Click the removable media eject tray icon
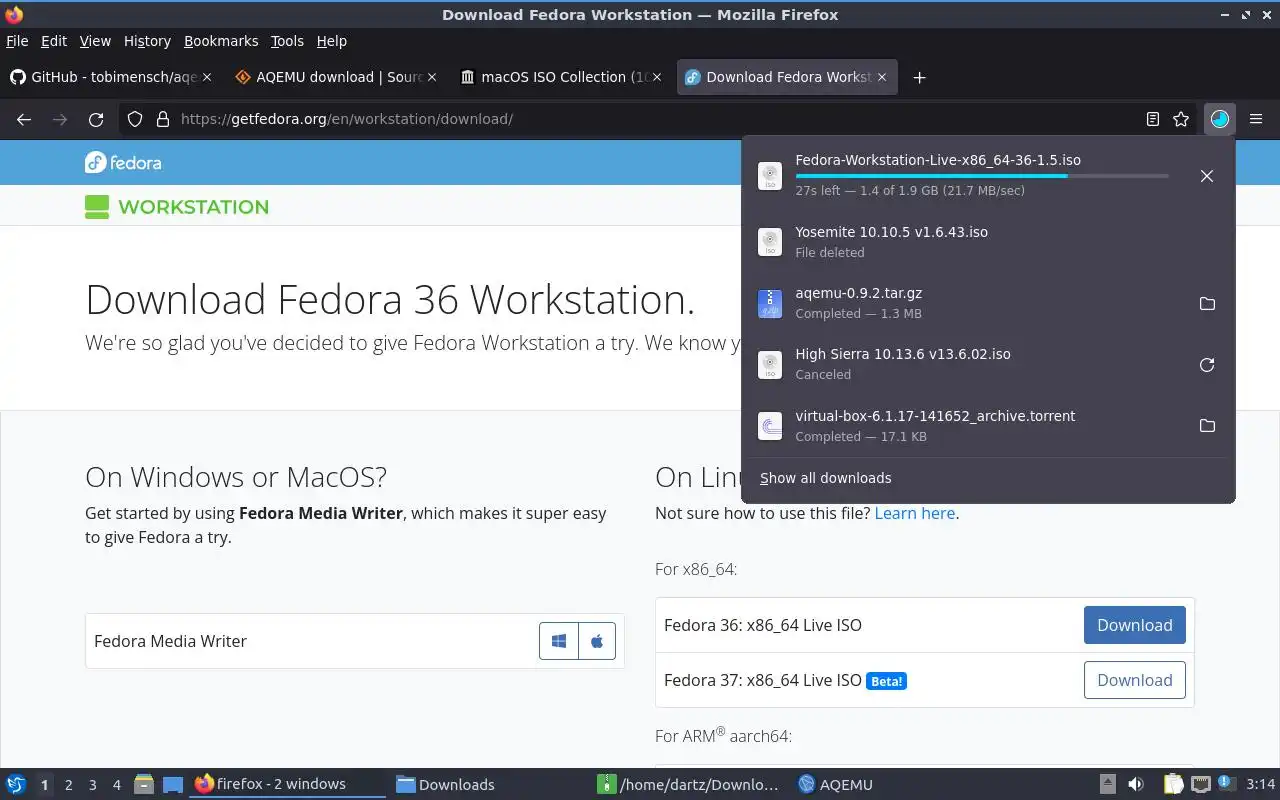 1108,785
